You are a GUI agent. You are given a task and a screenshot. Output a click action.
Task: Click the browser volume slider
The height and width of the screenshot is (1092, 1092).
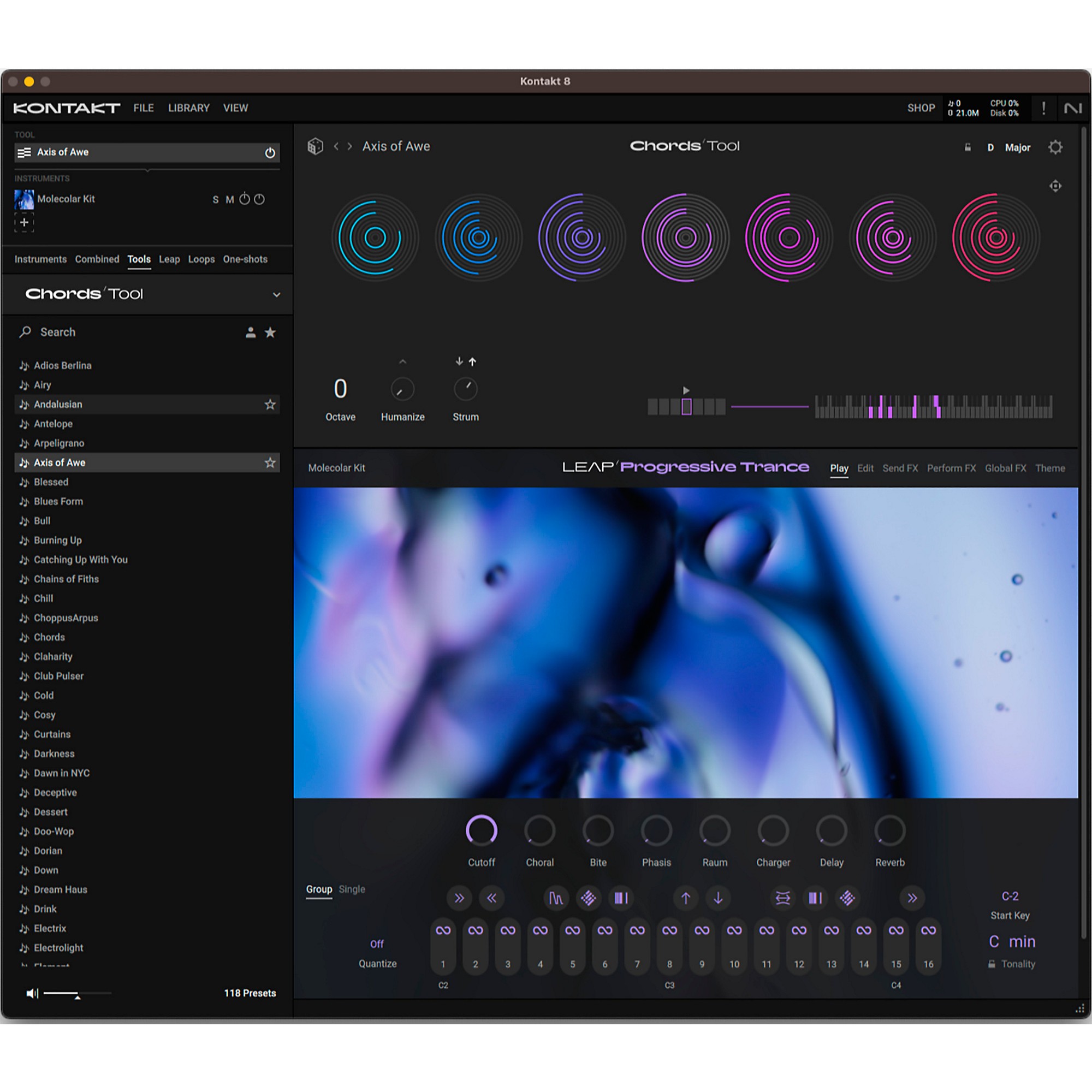click(x=78, y=993)
